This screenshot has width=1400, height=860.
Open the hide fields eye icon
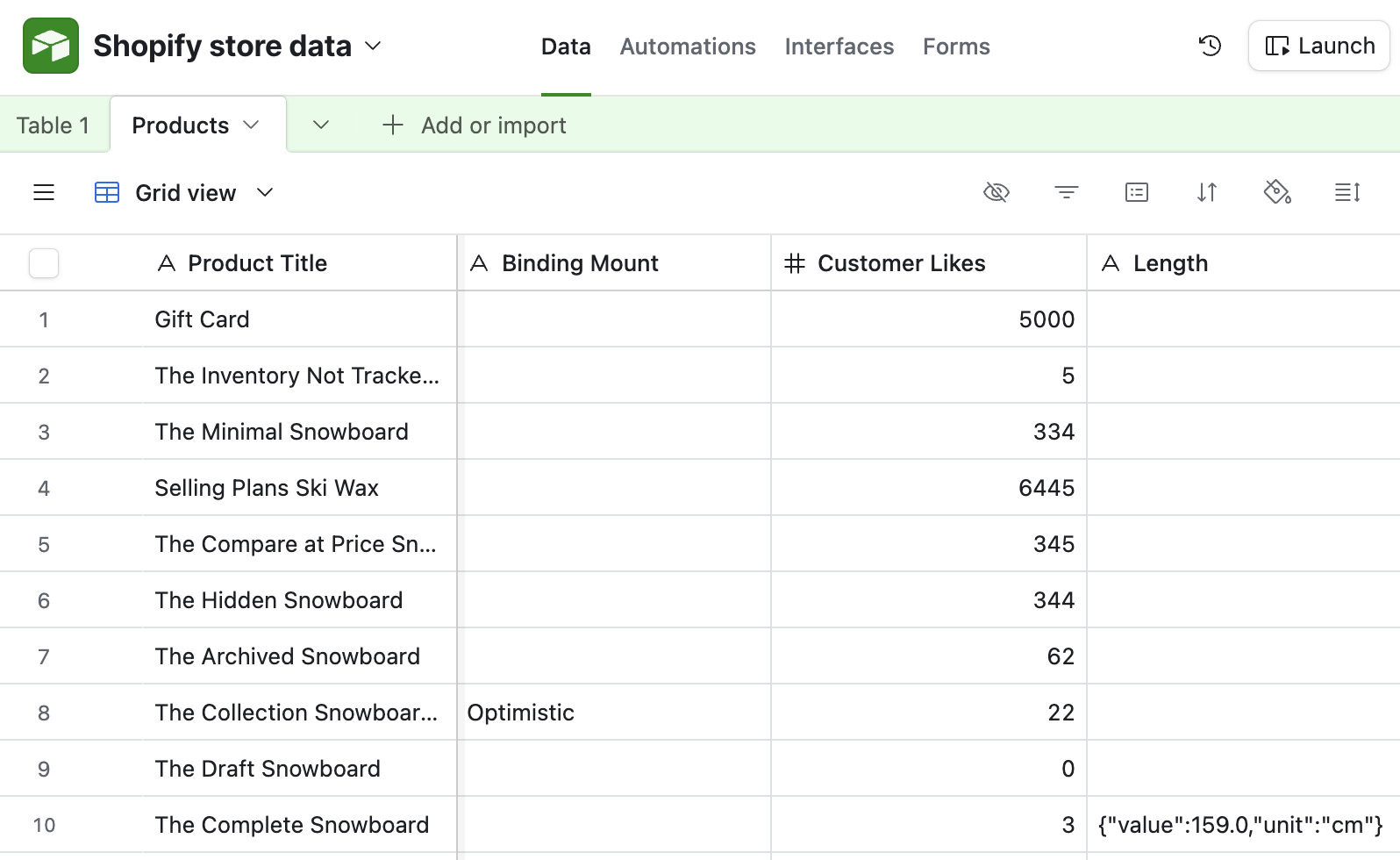pos(996,192)
